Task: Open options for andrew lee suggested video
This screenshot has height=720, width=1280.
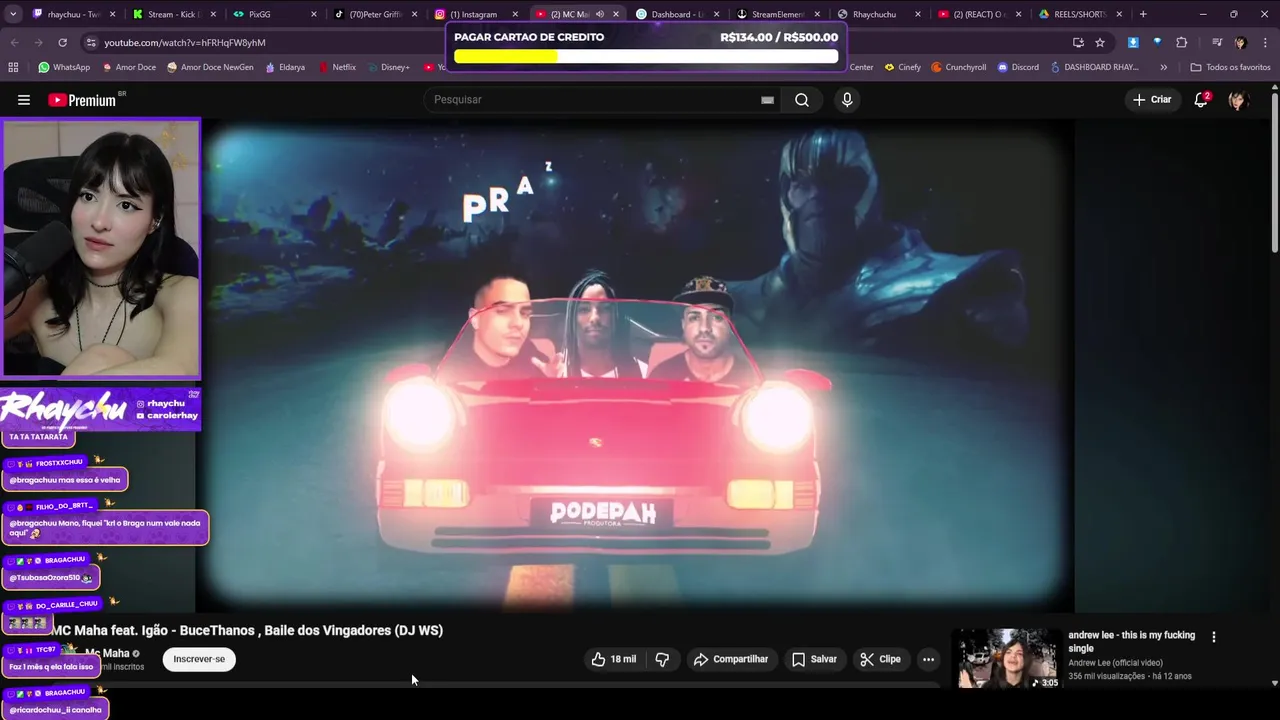Action: [1214, 637]
